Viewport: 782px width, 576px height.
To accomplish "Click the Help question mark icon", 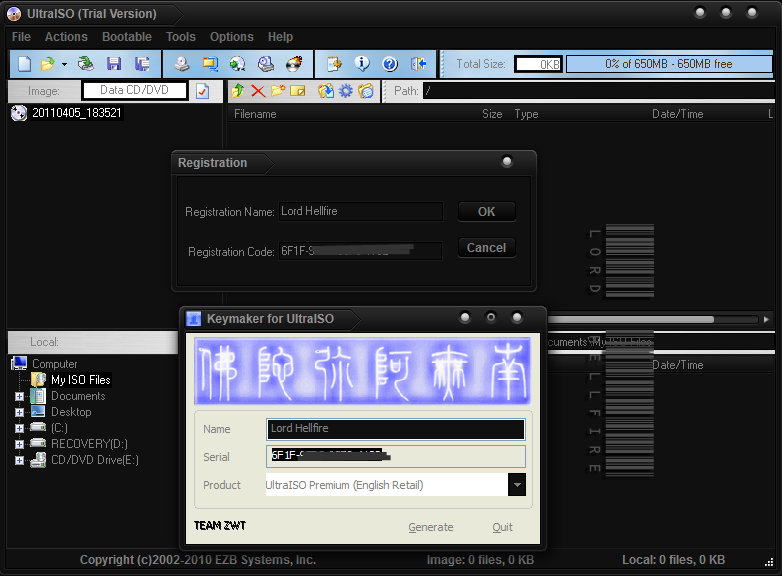I will point(390,64).
